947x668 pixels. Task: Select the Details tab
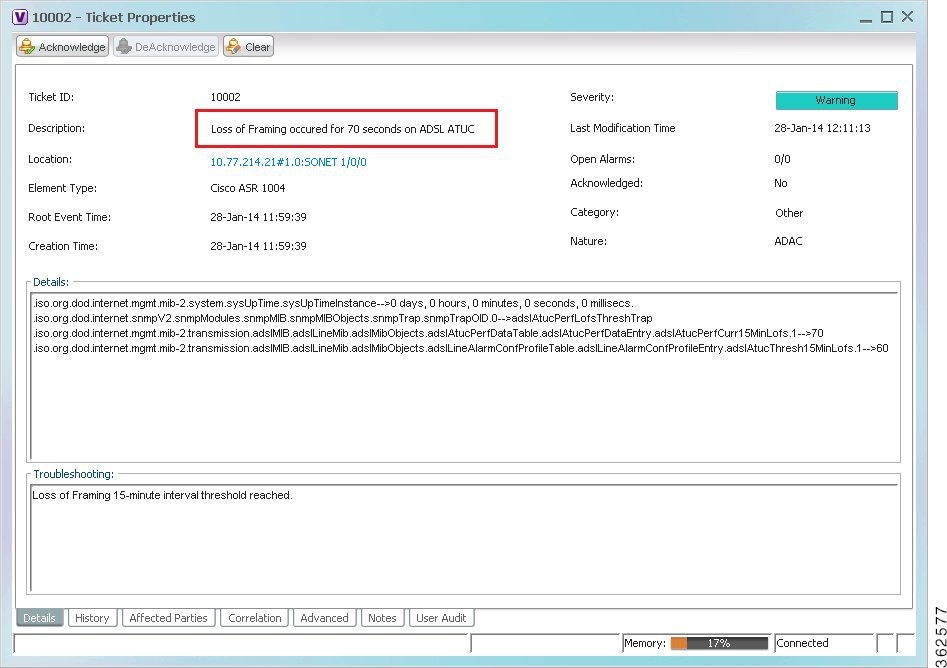click(x=39, y=618)
